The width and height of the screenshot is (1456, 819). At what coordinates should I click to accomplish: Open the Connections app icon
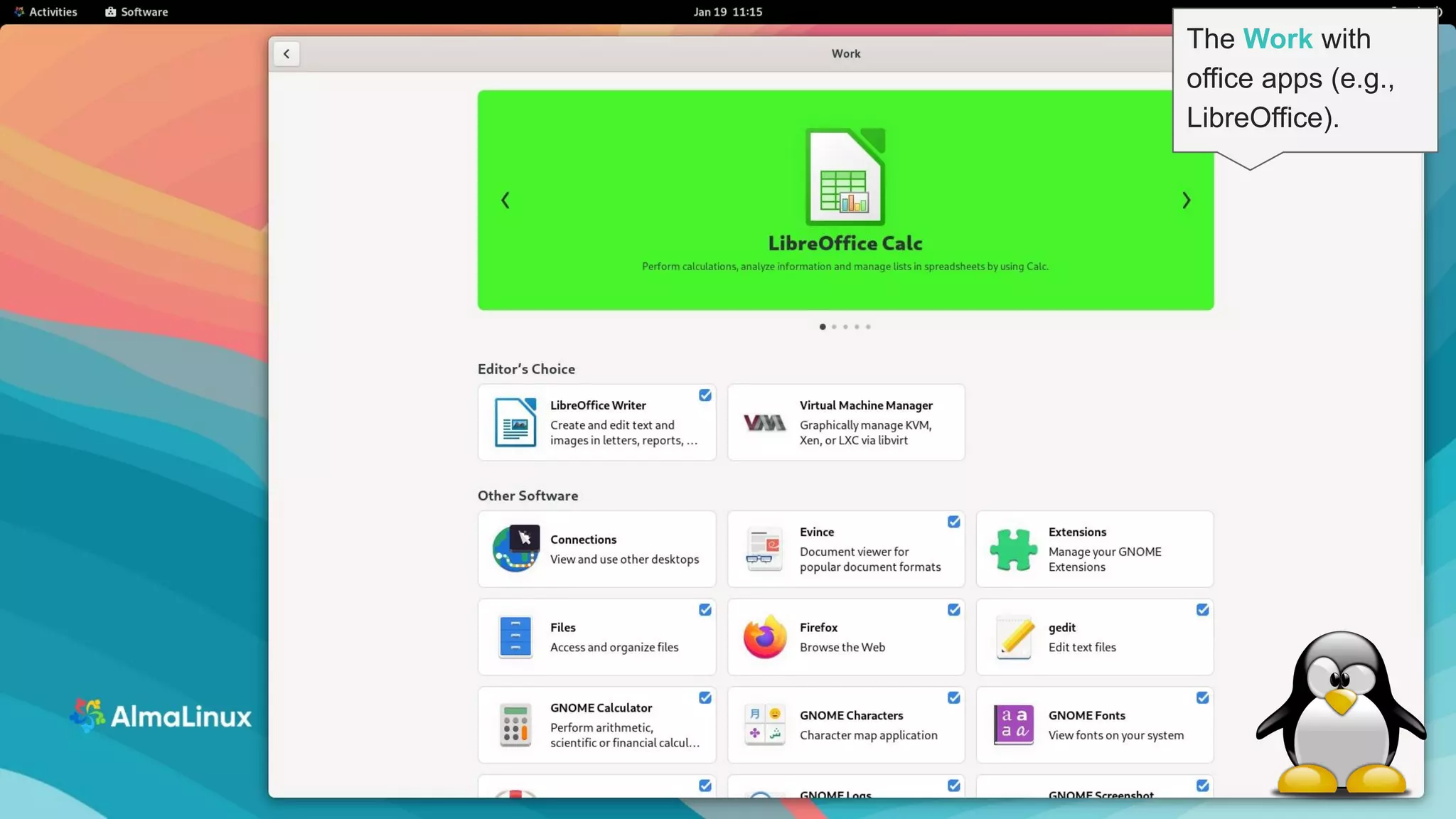pos(515,549)
